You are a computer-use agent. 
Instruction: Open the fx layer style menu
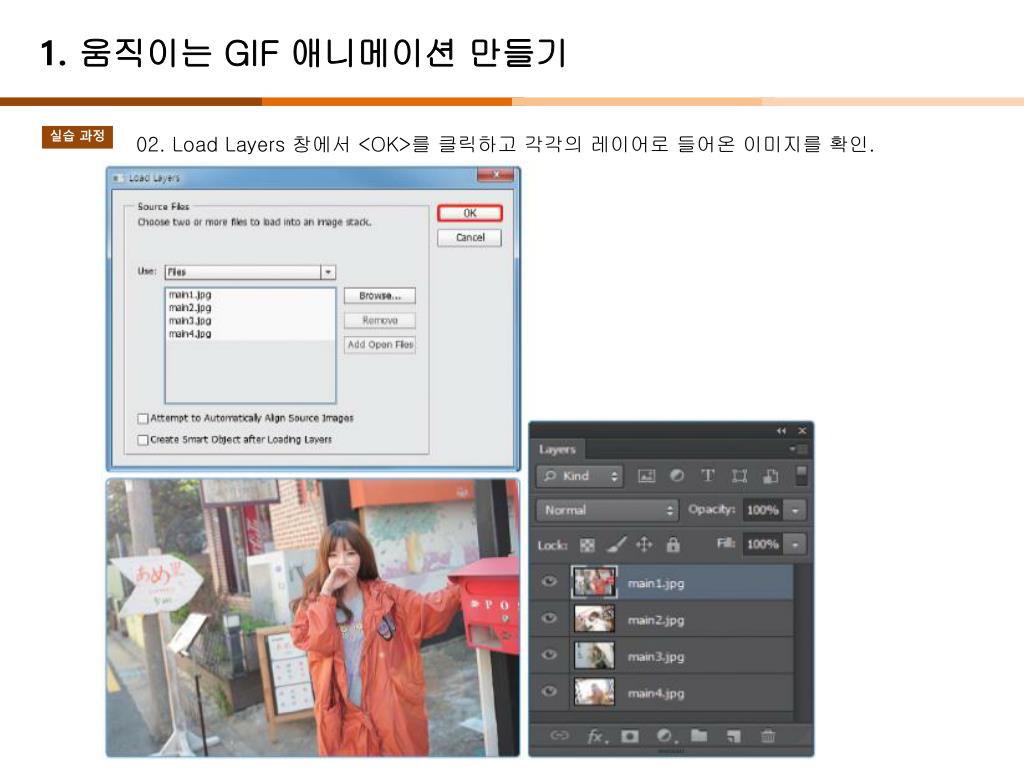[x=597, y=737]
